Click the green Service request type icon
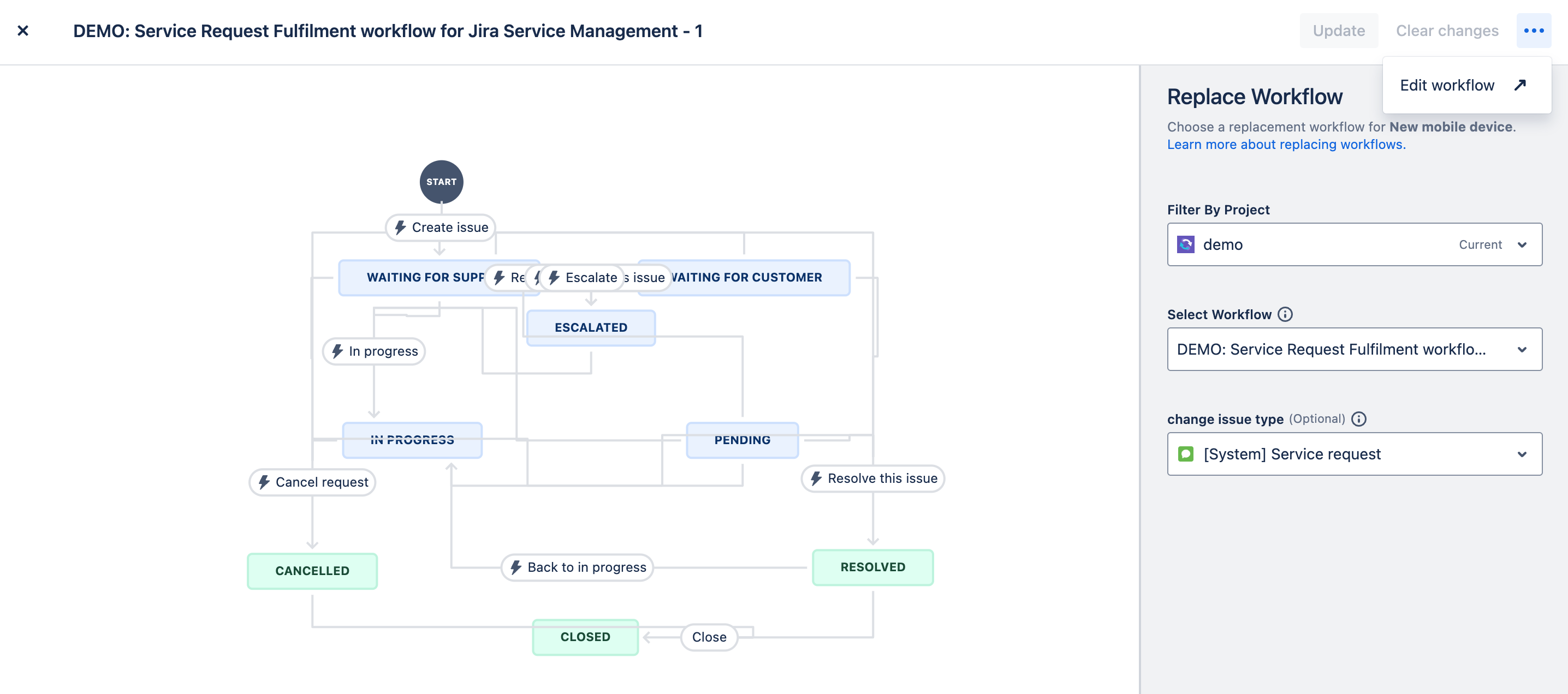The width and height of the screenshot is (1568, 694). coord(1185,454)
